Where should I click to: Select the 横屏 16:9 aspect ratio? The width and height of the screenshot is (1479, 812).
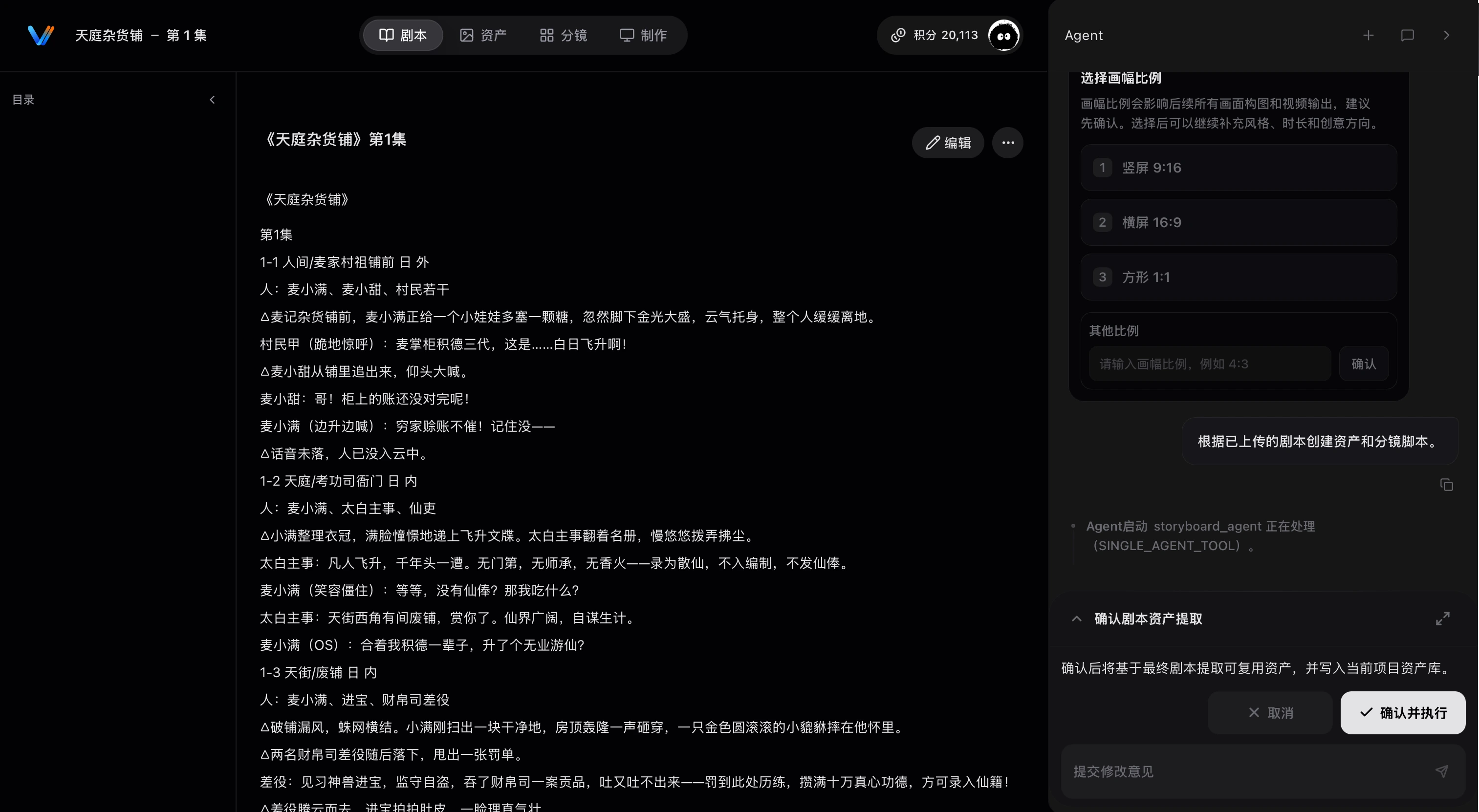pyautogui.click(x=1239, y=222)
